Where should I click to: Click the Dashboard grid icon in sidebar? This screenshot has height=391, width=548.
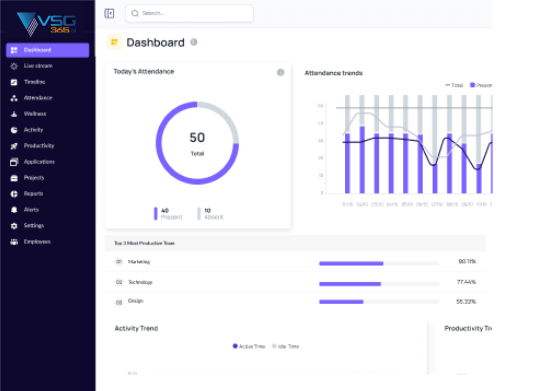tap(14, 50)
